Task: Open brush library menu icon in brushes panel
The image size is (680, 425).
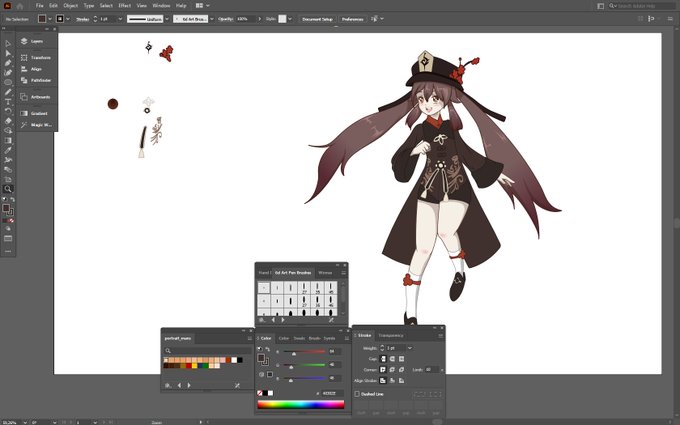Action: [262, 320]
